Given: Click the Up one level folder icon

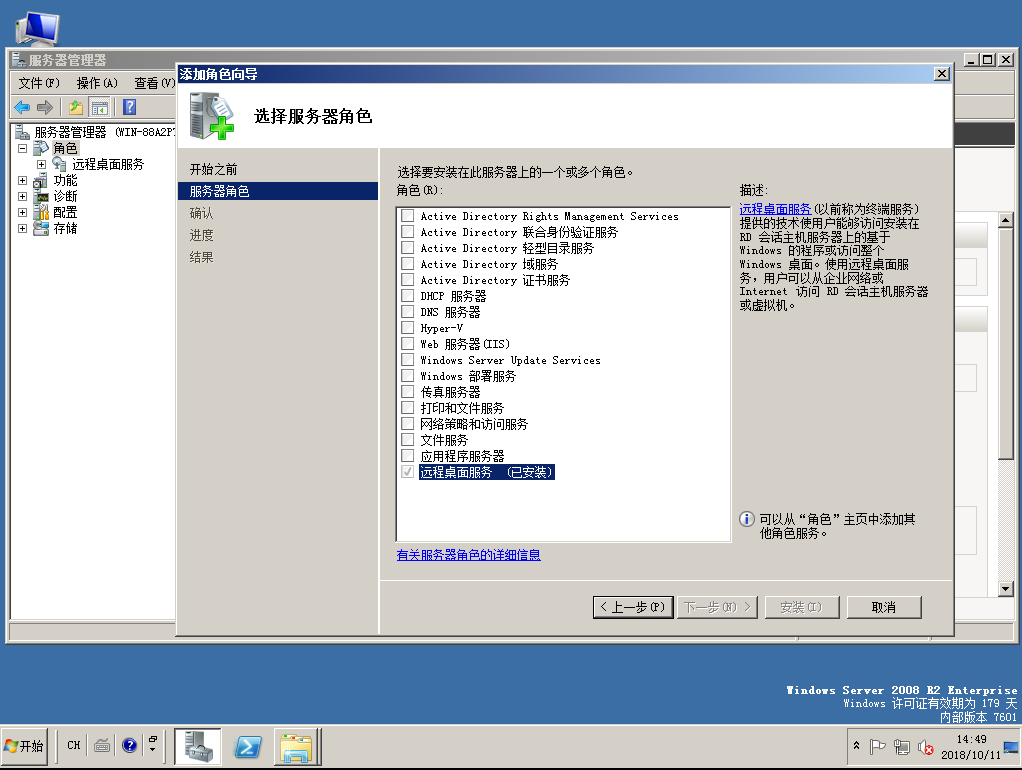Looking at the screenshot, I should pyautogui.click(x=76, y=107).
